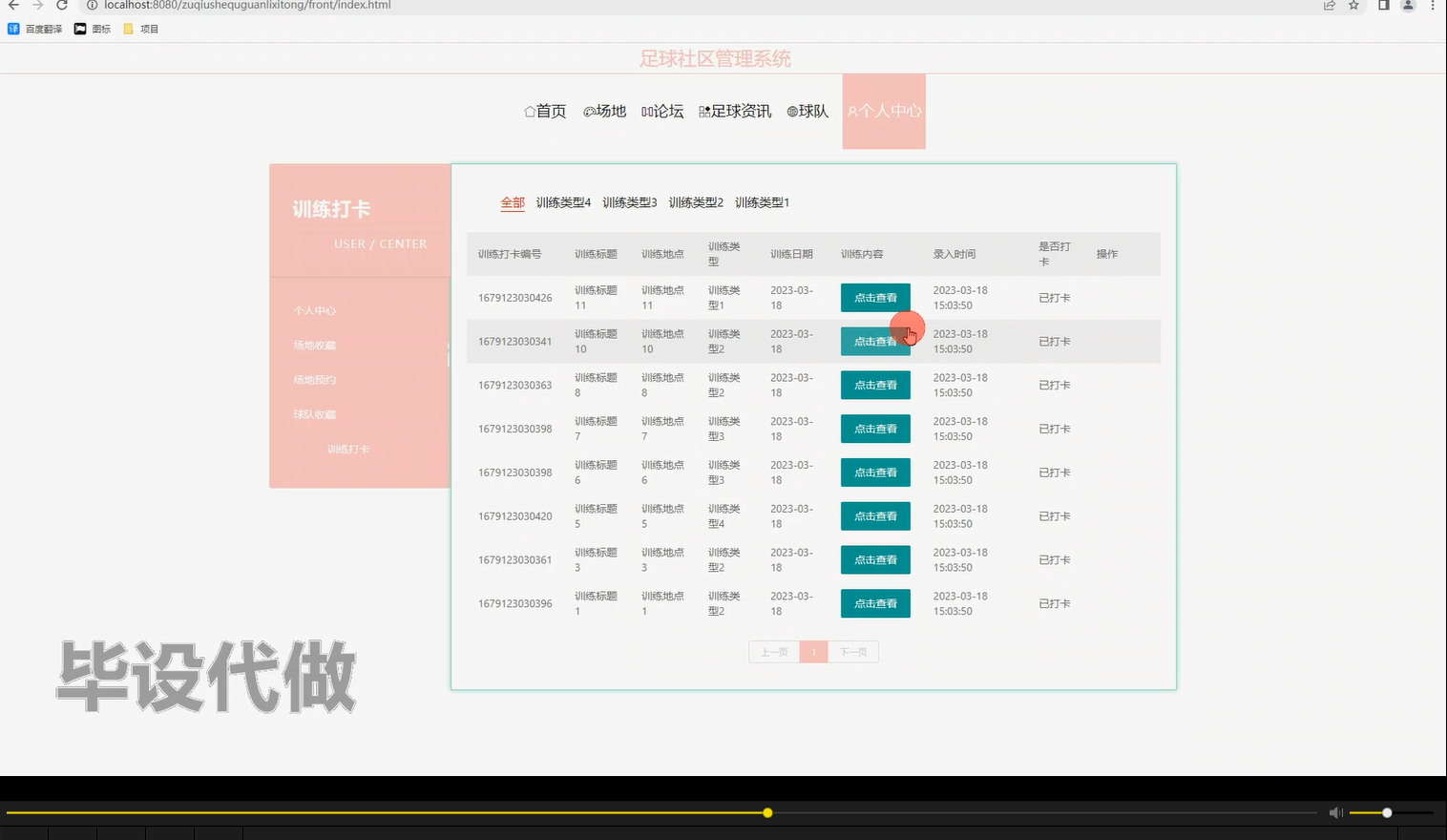
Task: Reload the page with the refresh icon
Action: [62, 5]
